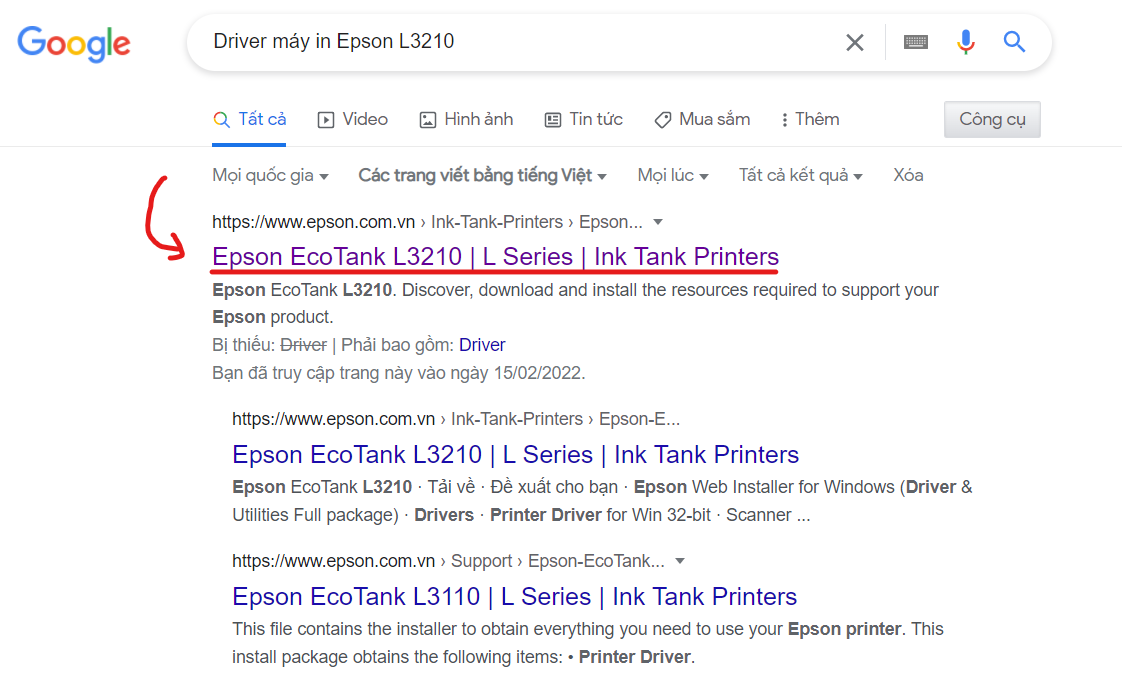Click the Google logo

tap(73, 42)
